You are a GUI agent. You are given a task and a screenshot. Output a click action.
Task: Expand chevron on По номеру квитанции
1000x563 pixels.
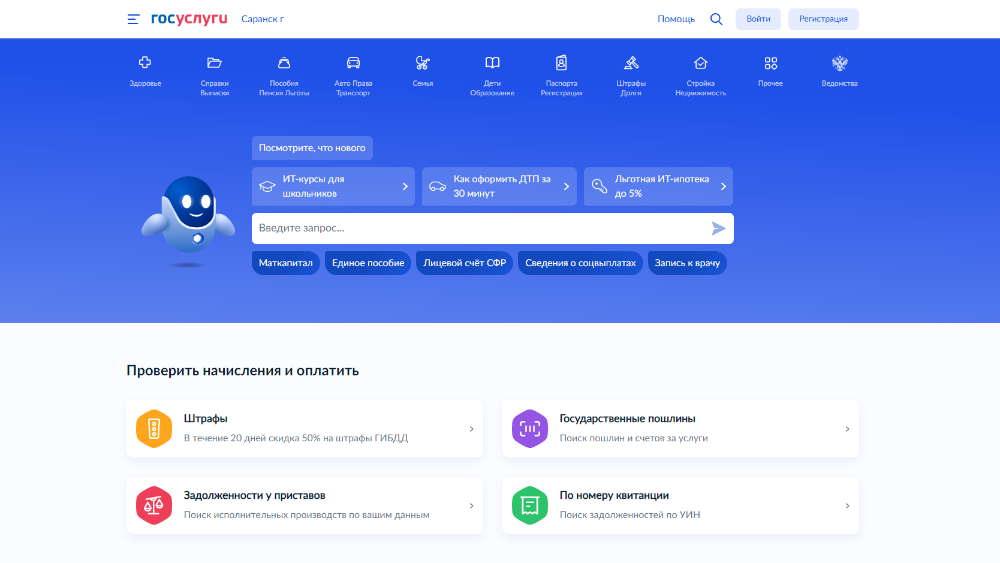(847, 506)
